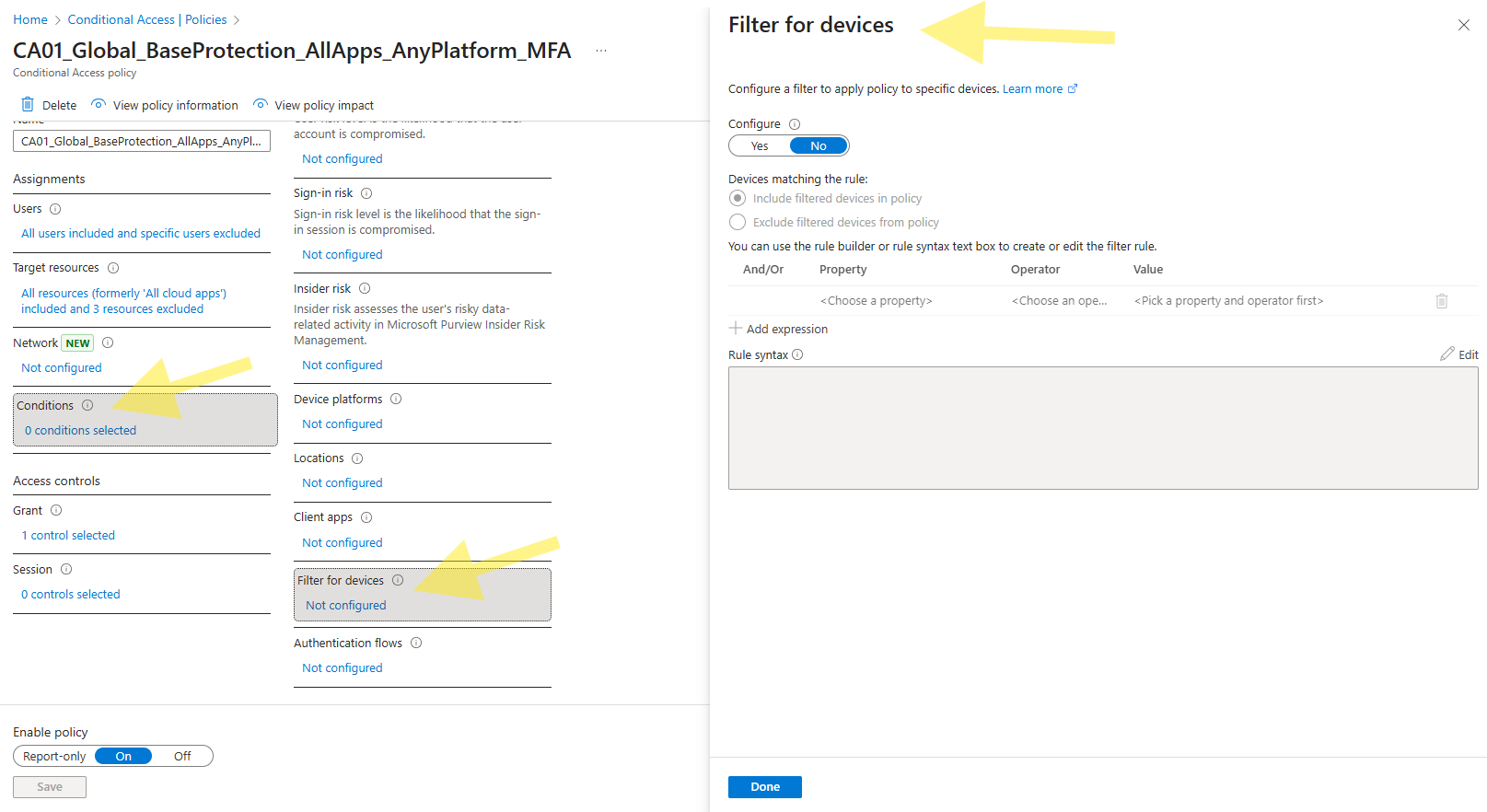Show info tooltip next to Filter for devices

click(x=398, y=580)
